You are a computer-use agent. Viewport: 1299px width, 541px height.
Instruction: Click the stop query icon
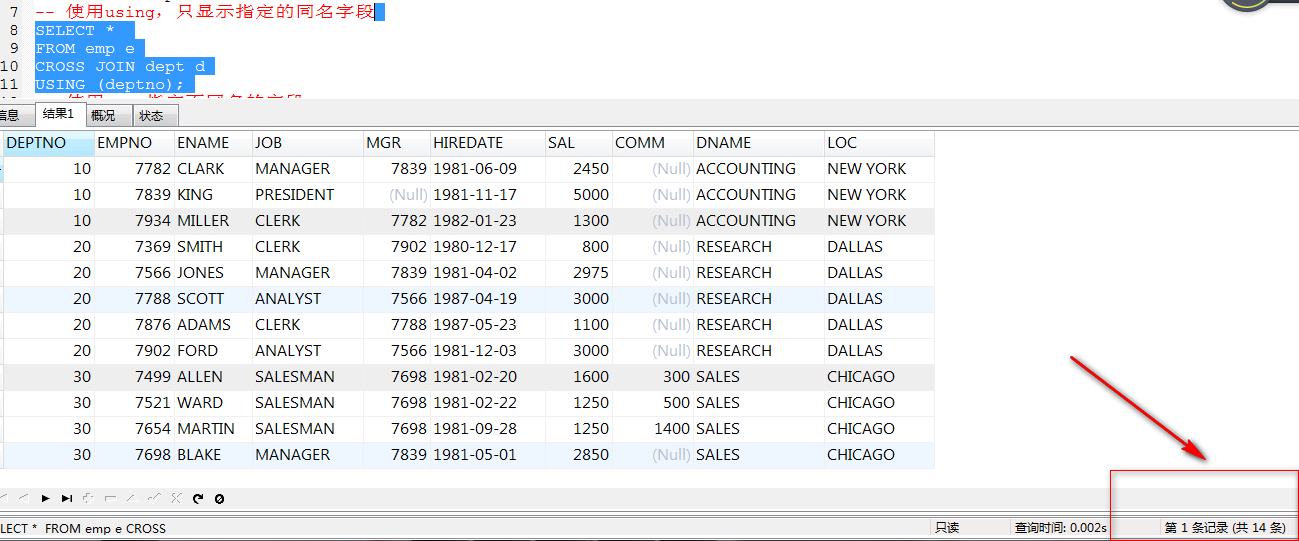220,498
